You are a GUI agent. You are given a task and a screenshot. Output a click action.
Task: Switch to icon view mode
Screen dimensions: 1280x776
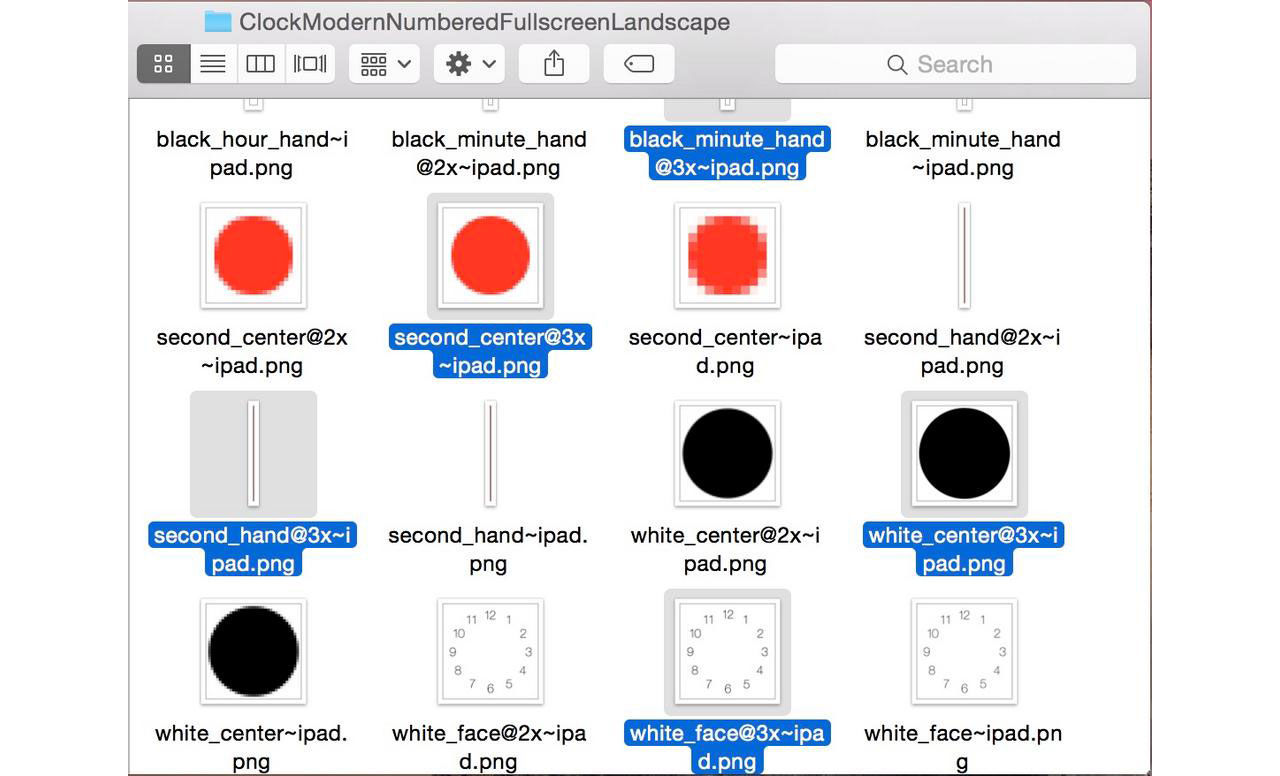163,64
